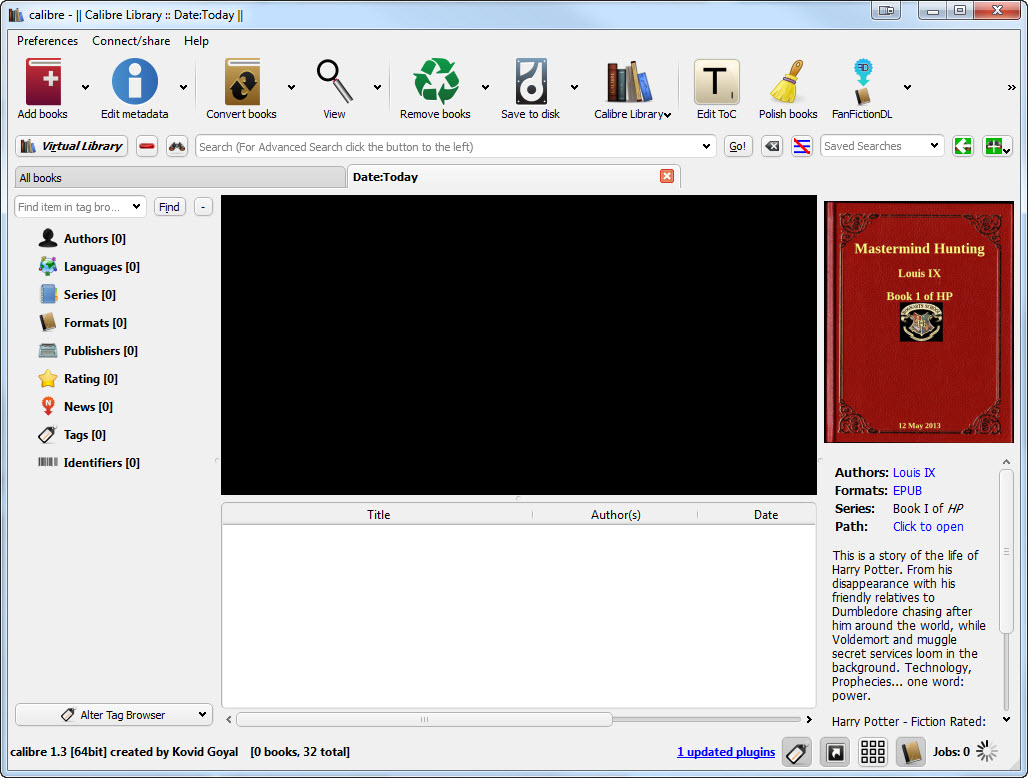Toggle the Tag Browser icon in status bar
The height and width of the screenshot is (778, 1028).
tap(797, 752)
